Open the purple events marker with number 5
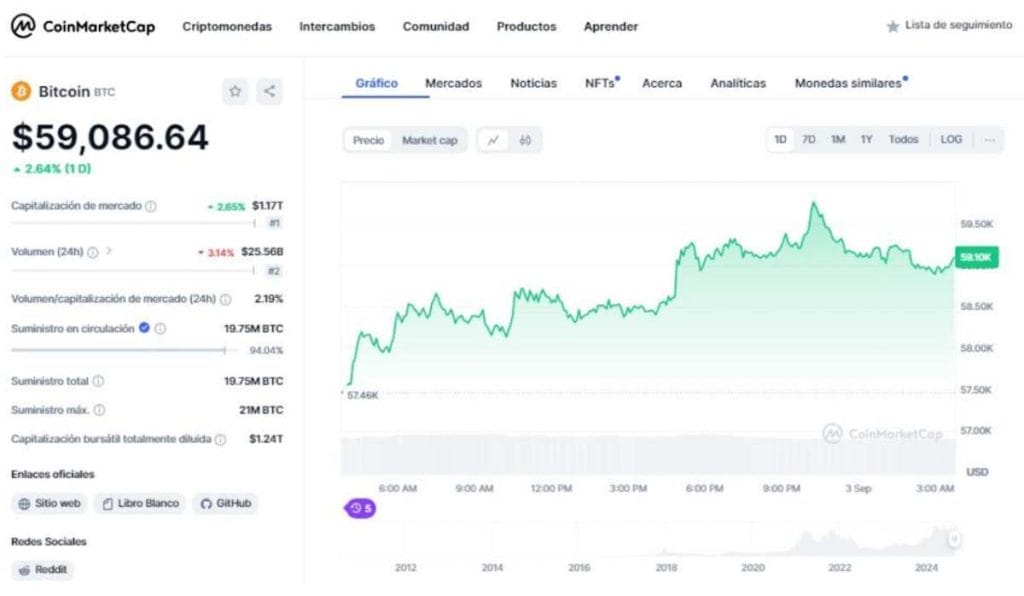Screen dimensions: 1024x596 (360, 509)
